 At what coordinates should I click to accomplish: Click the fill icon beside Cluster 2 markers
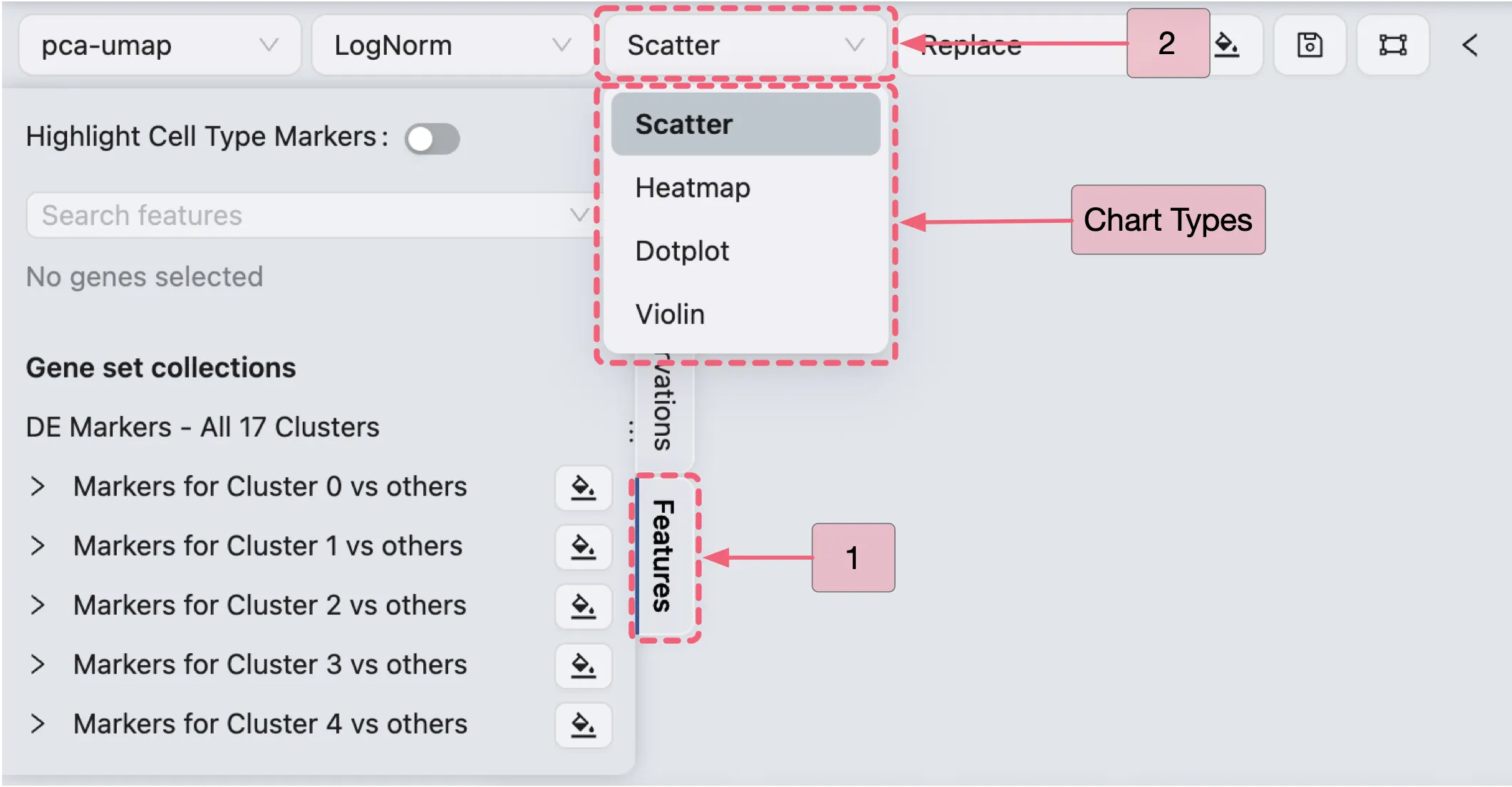click(x=583, y=607)
